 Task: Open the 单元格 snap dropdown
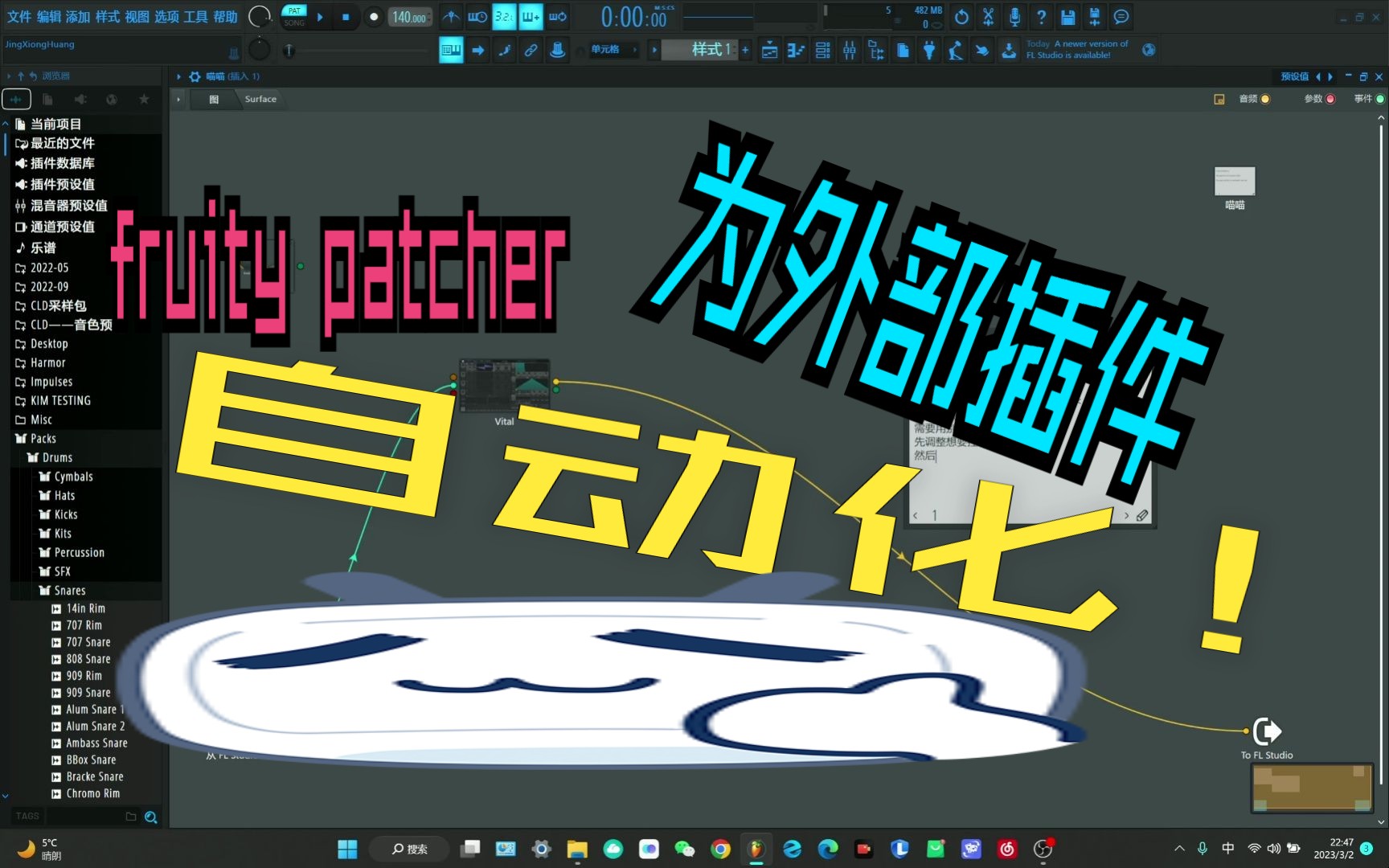click(613, 50)
